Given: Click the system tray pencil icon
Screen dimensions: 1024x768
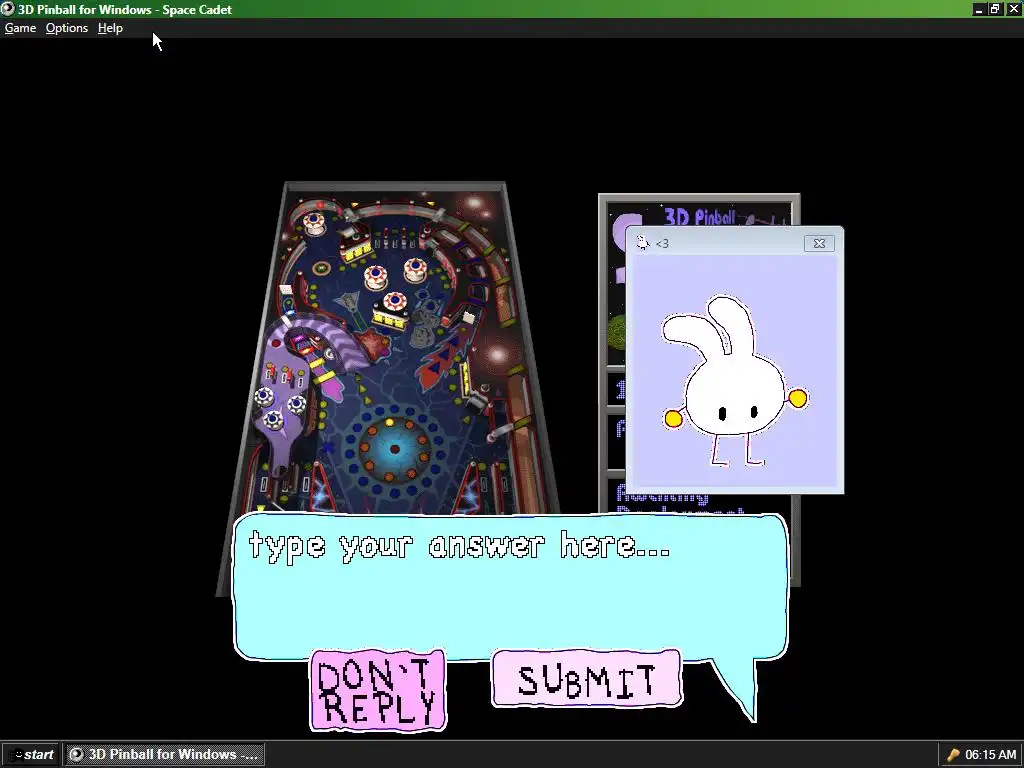Looking at the screenshot, I should tap(952, 755).
